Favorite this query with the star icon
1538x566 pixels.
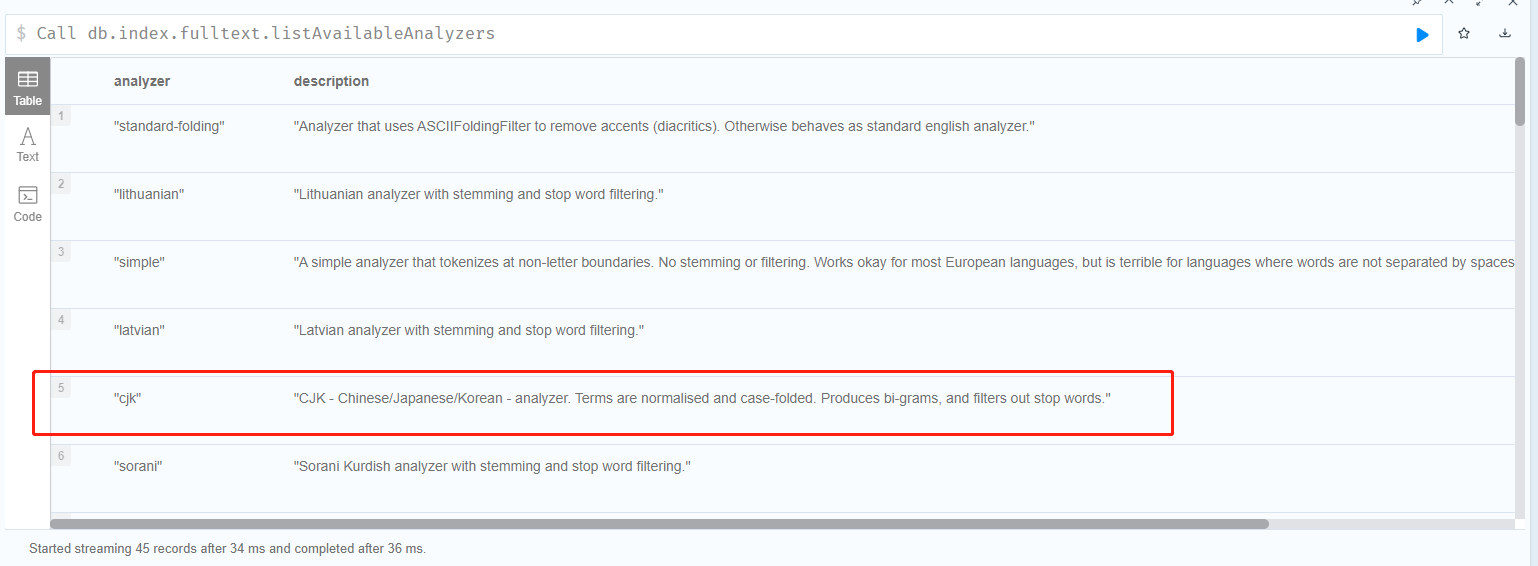pyautogui.click(x=1464, y=34)
